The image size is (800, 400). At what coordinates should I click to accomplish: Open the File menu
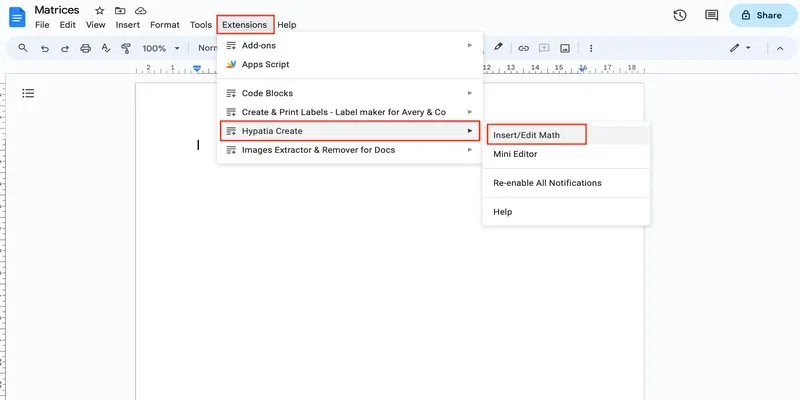[42, 24]
